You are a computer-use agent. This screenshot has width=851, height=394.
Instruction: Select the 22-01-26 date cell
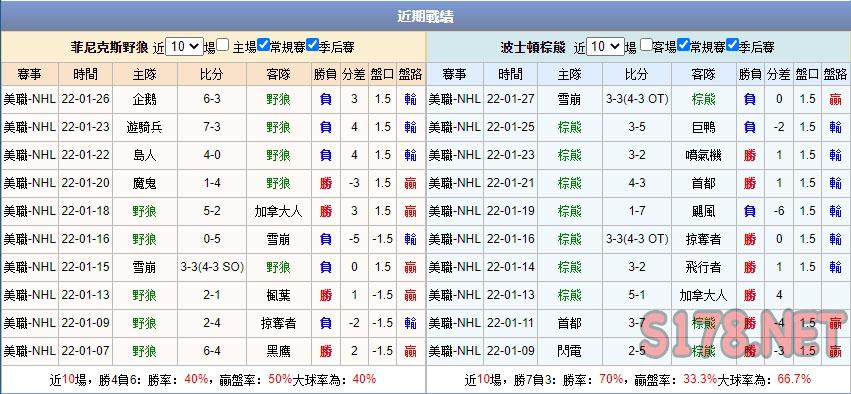85,99
